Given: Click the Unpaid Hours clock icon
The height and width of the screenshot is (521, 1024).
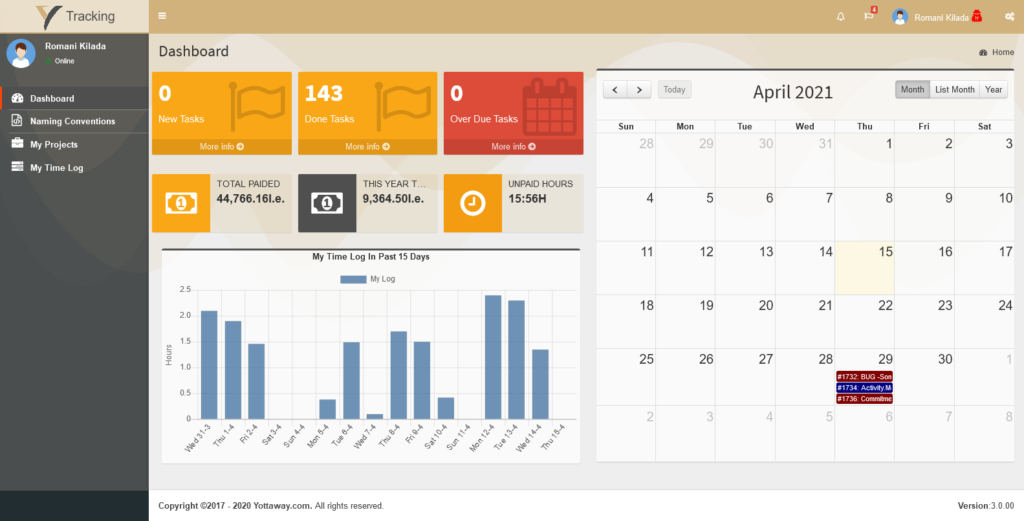Looking at the screenshot, I should [x=473, y=203].
